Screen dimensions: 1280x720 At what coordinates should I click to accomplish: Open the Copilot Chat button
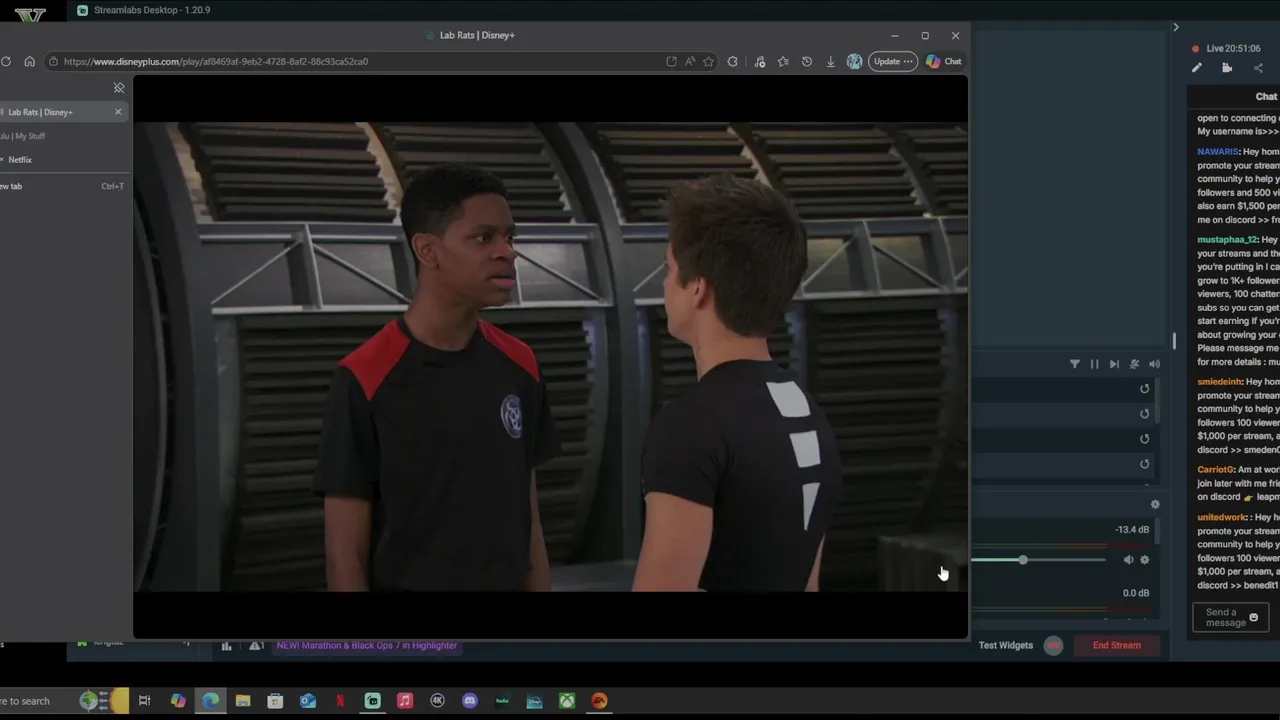(x=944, y=61)
